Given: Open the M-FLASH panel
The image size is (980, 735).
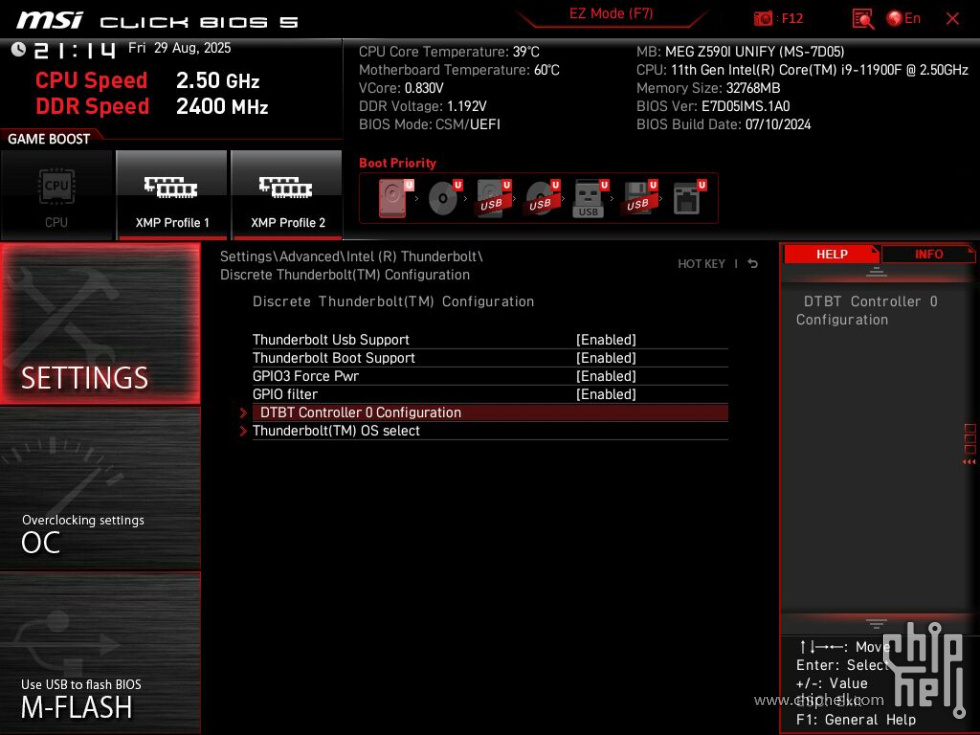Looking at the screenshot, I should (100, 653).
